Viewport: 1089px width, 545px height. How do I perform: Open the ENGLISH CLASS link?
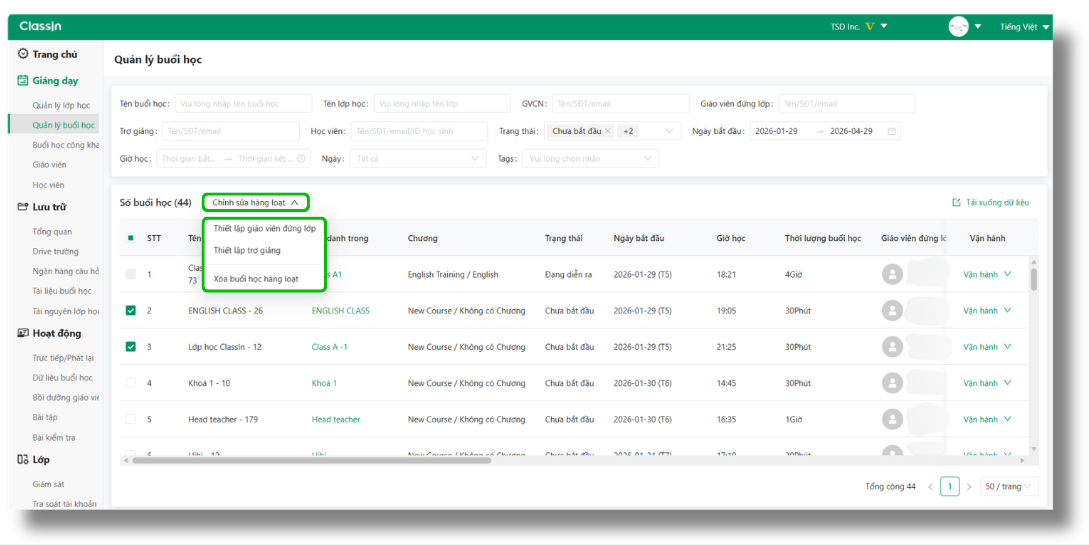pos(340,311)
